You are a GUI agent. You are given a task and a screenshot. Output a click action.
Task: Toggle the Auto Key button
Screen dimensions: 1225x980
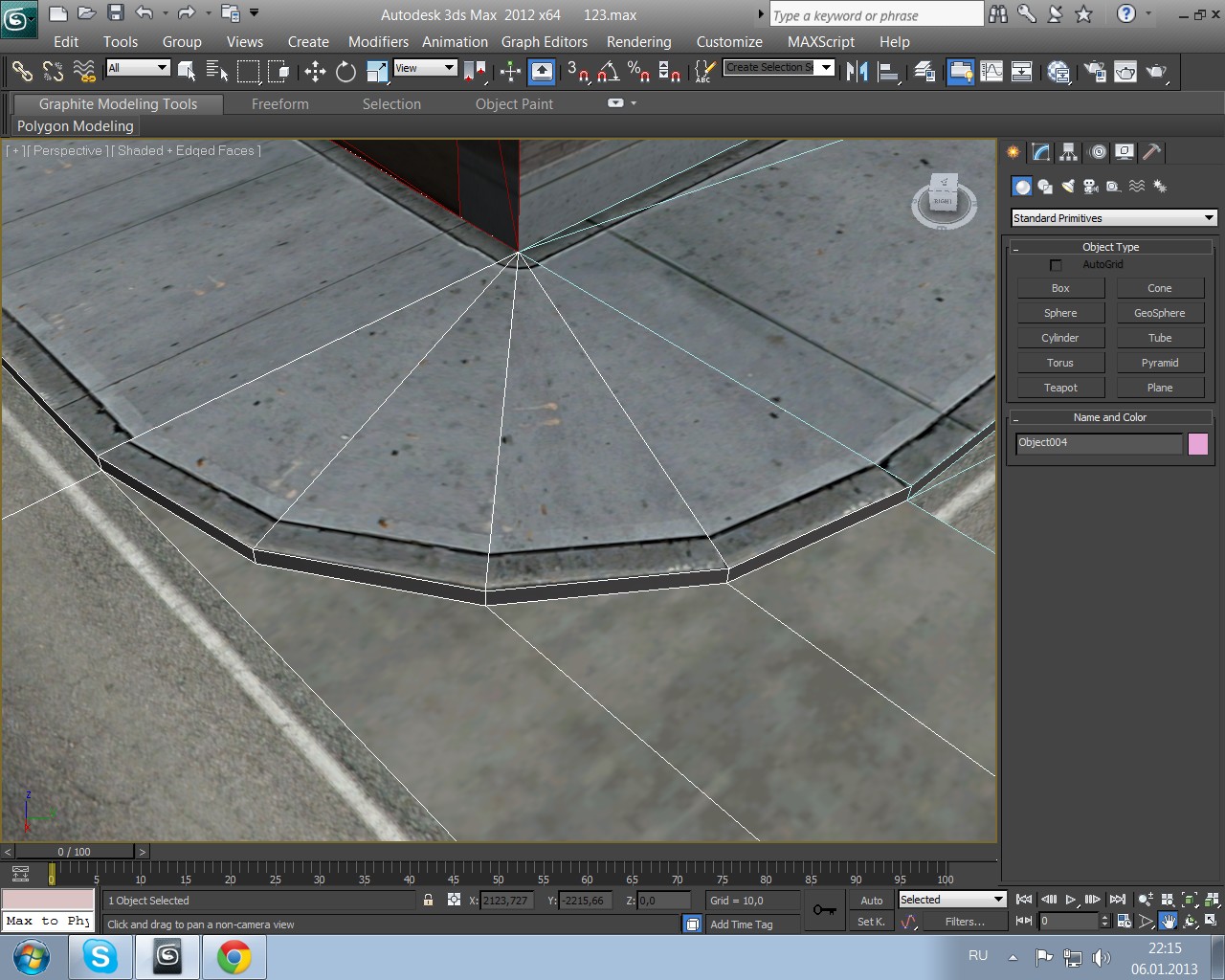coord(871,901)
